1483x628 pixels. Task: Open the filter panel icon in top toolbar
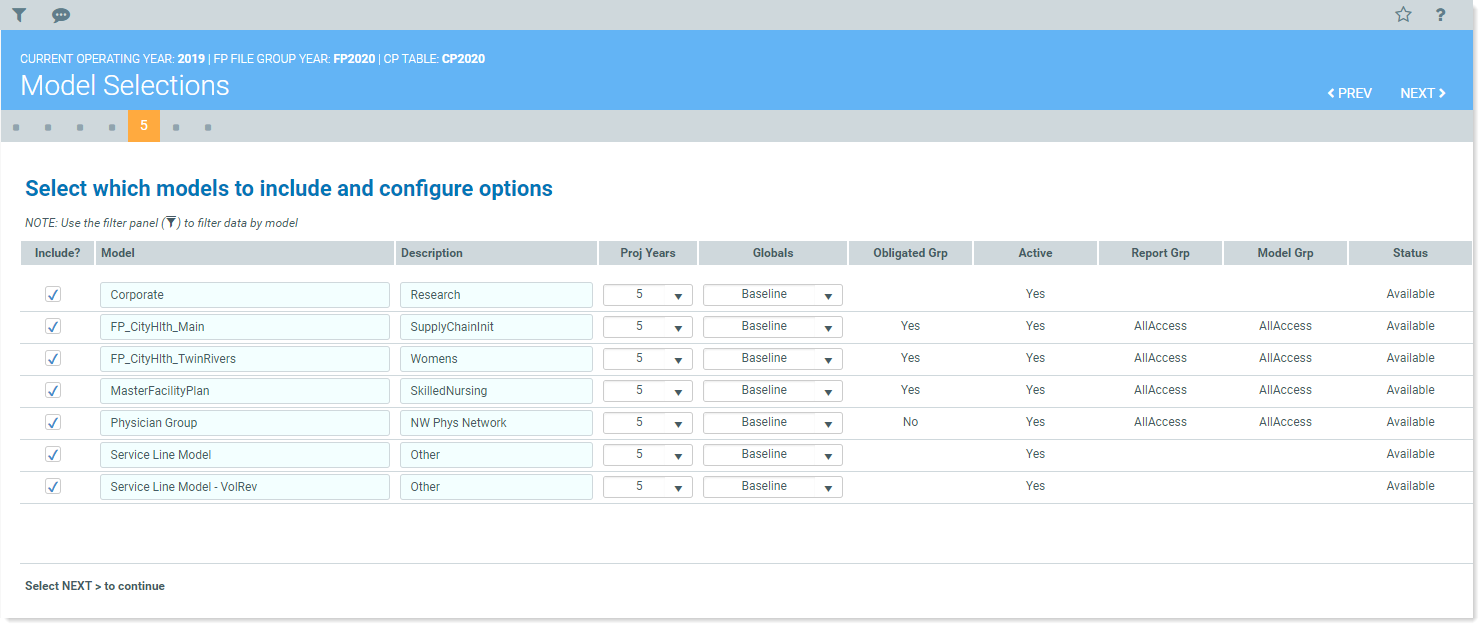coord(19,15)
